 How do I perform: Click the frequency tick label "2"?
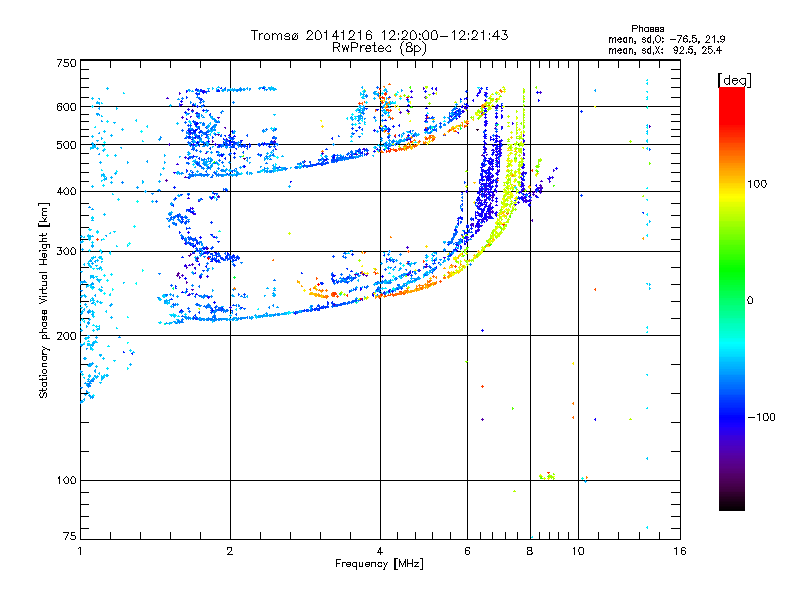[x=230, y=551]
